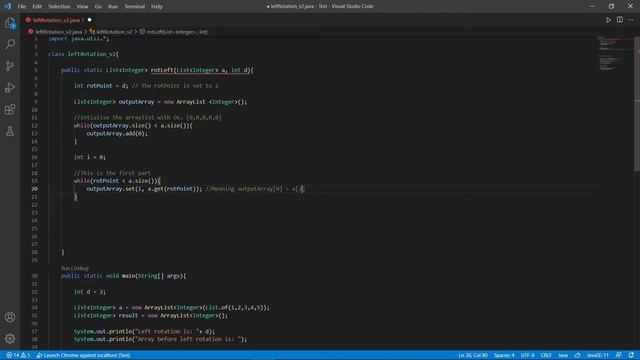Click the 'class leftRotation_v2{' declaration line

click(x=83, y=54)
